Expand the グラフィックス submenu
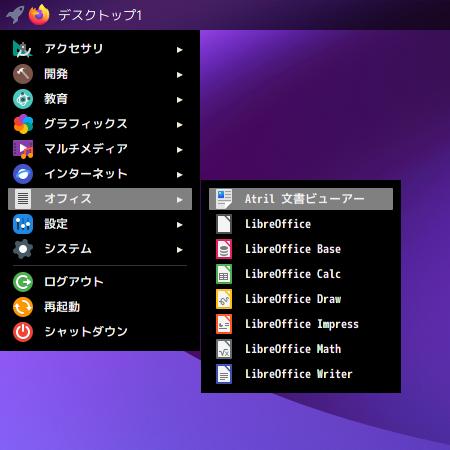The height and width of the screenshot is (450, 450). pyautogui.click(x=100, y=124)
